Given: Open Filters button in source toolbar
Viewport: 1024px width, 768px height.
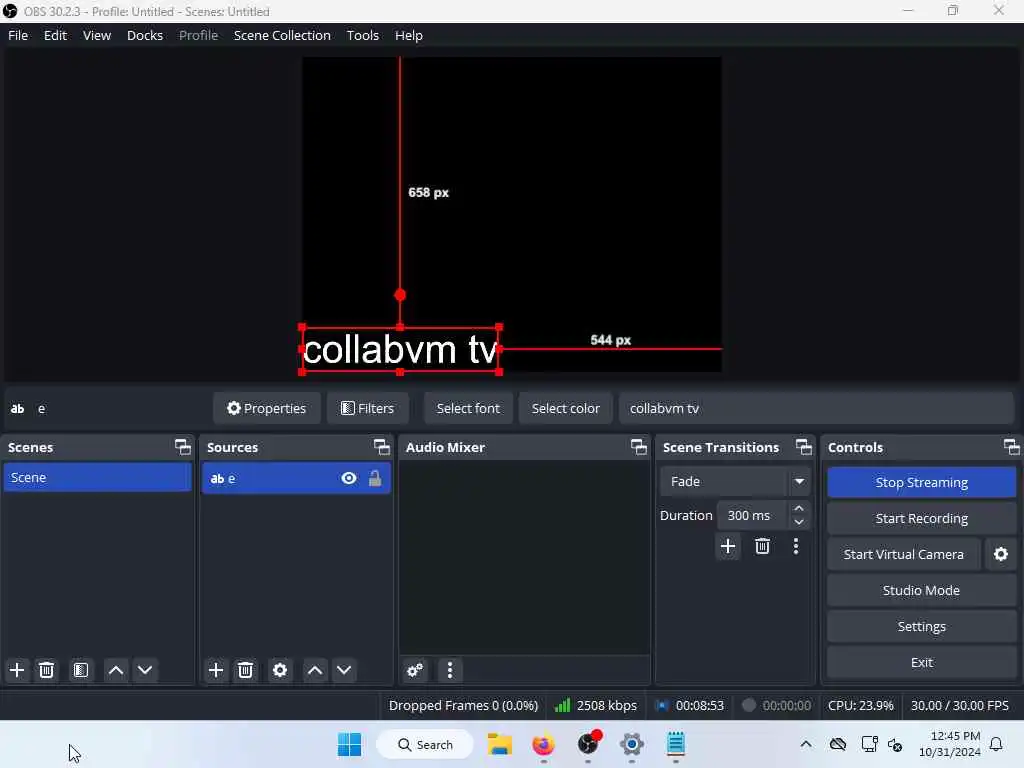Looking at the screenshot, I should click(368, 408).
